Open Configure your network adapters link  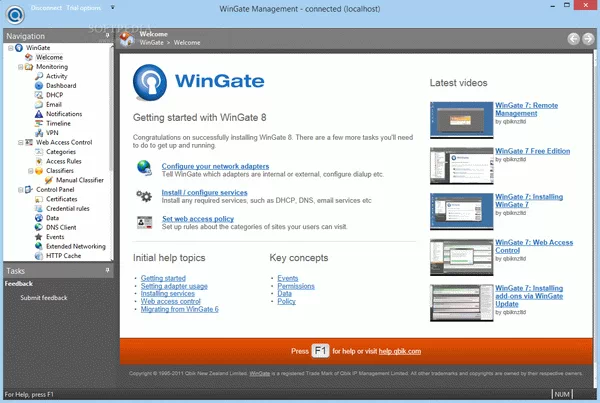coord(213,165)
